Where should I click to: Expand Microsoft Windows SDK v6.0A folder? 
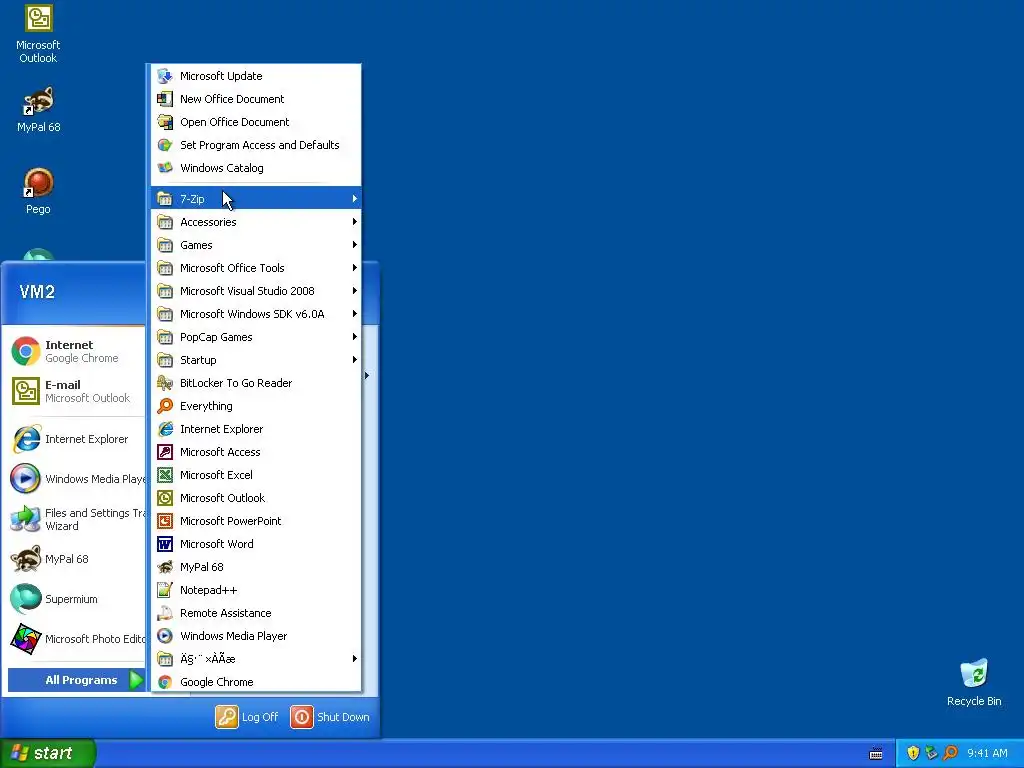click(x=256, y=314)
